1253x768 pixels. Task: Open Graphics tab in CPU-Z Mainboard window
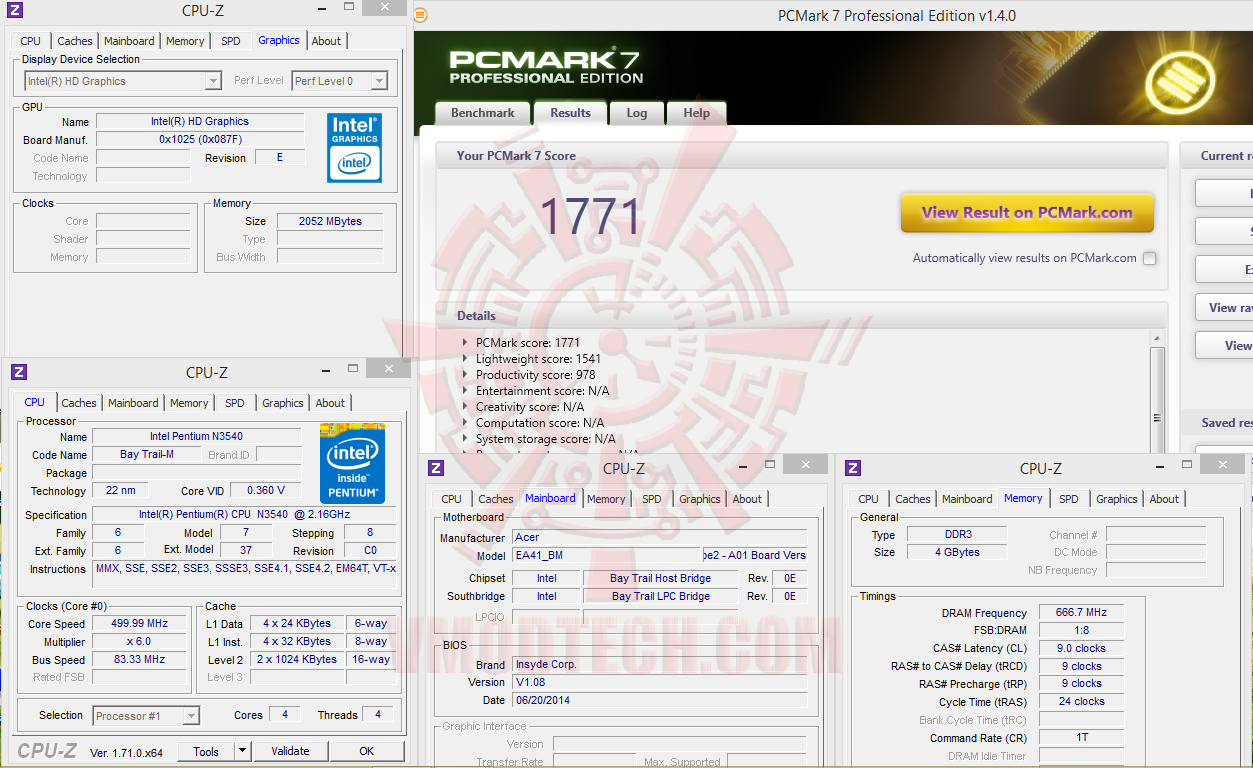coord(700,499)
